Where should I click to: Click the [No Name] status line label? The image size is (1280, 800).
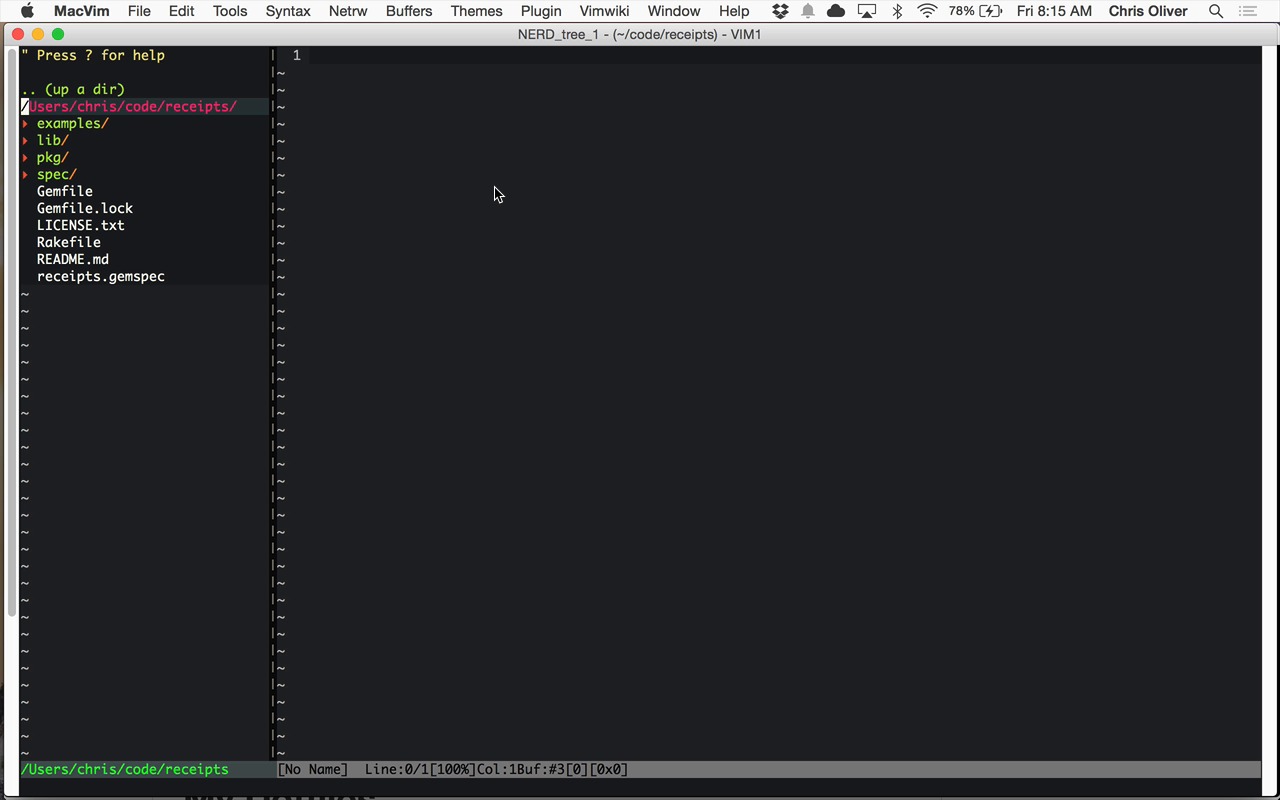point(313,770)
